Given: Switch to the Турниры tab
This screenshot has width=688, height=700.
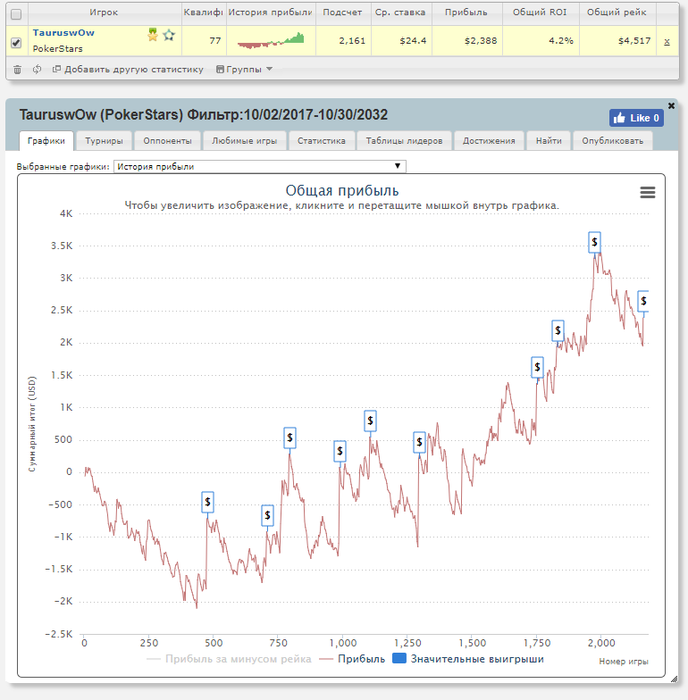Looking at the screenshot, I should (104, 141).
